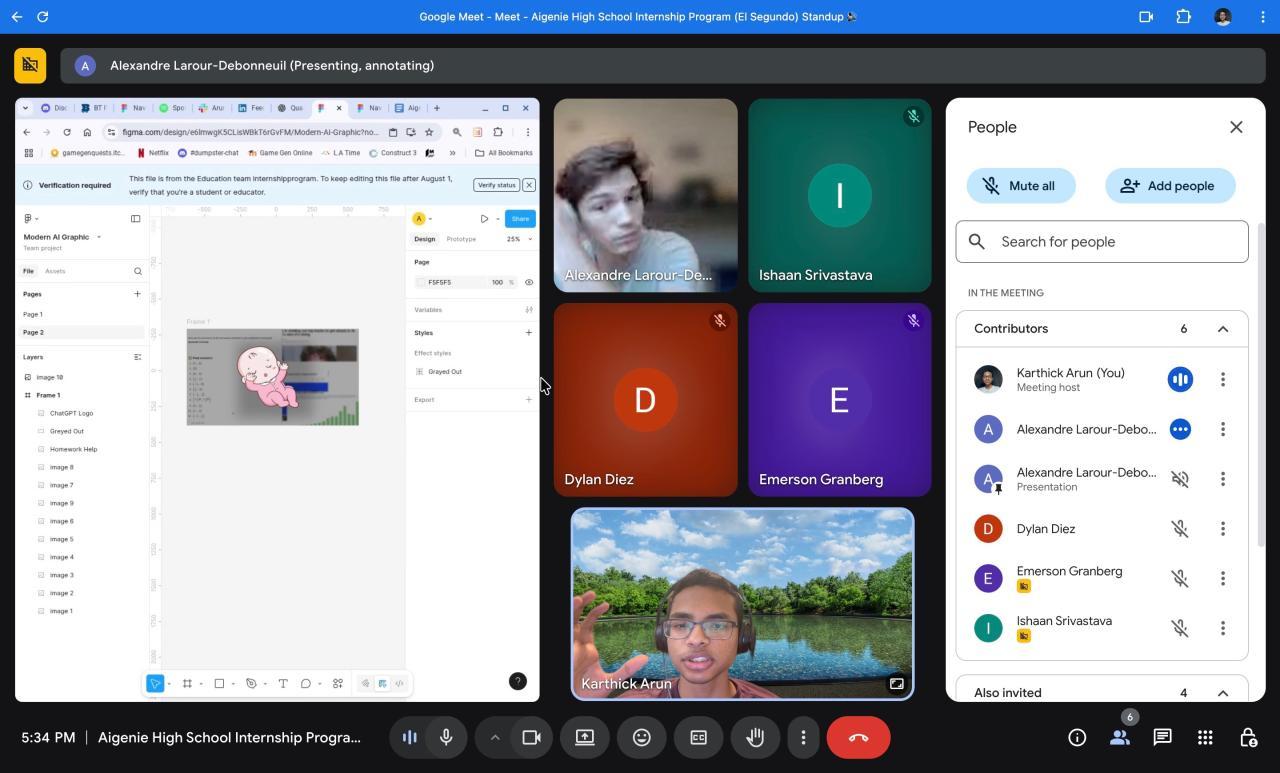Image resolution: width=1280 pixels, height=773 pixels.
Task: Open more options for Dylan Diez
Action: click(x=1222, y=529)
